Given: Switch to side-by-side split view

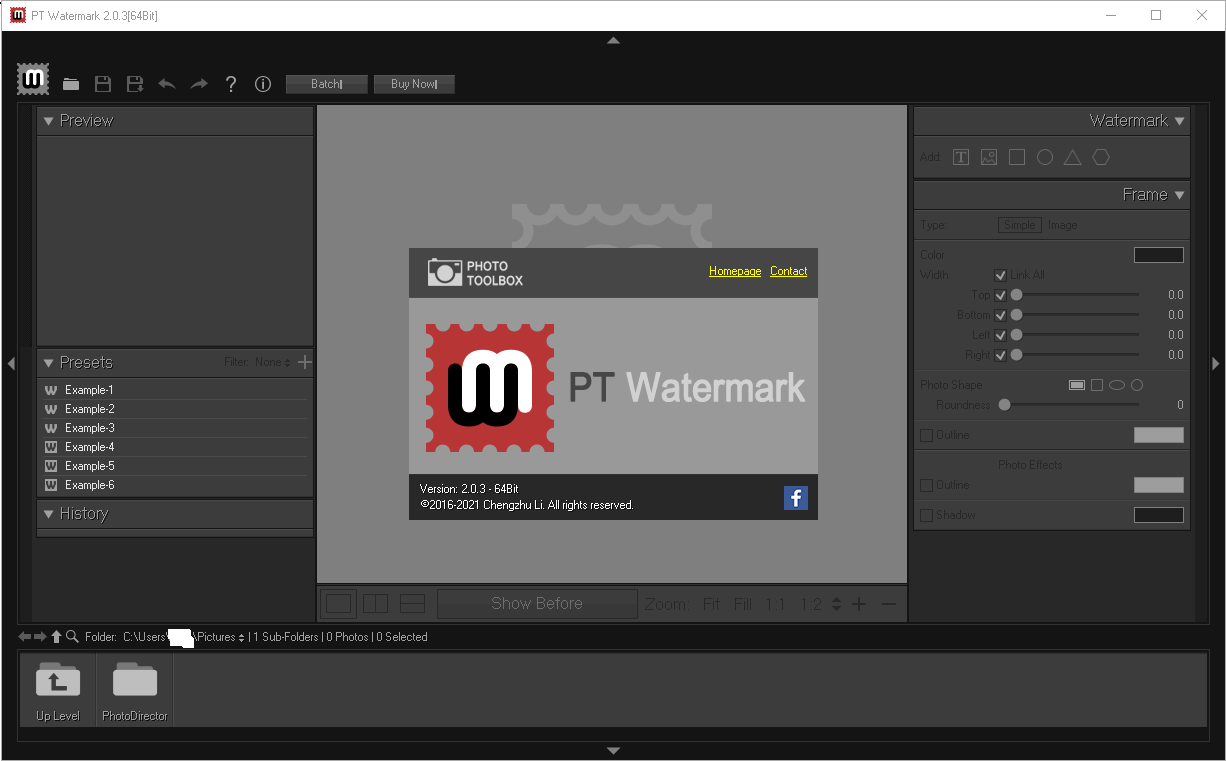Looking at the screenshot, I should click(x=376, y=603).
